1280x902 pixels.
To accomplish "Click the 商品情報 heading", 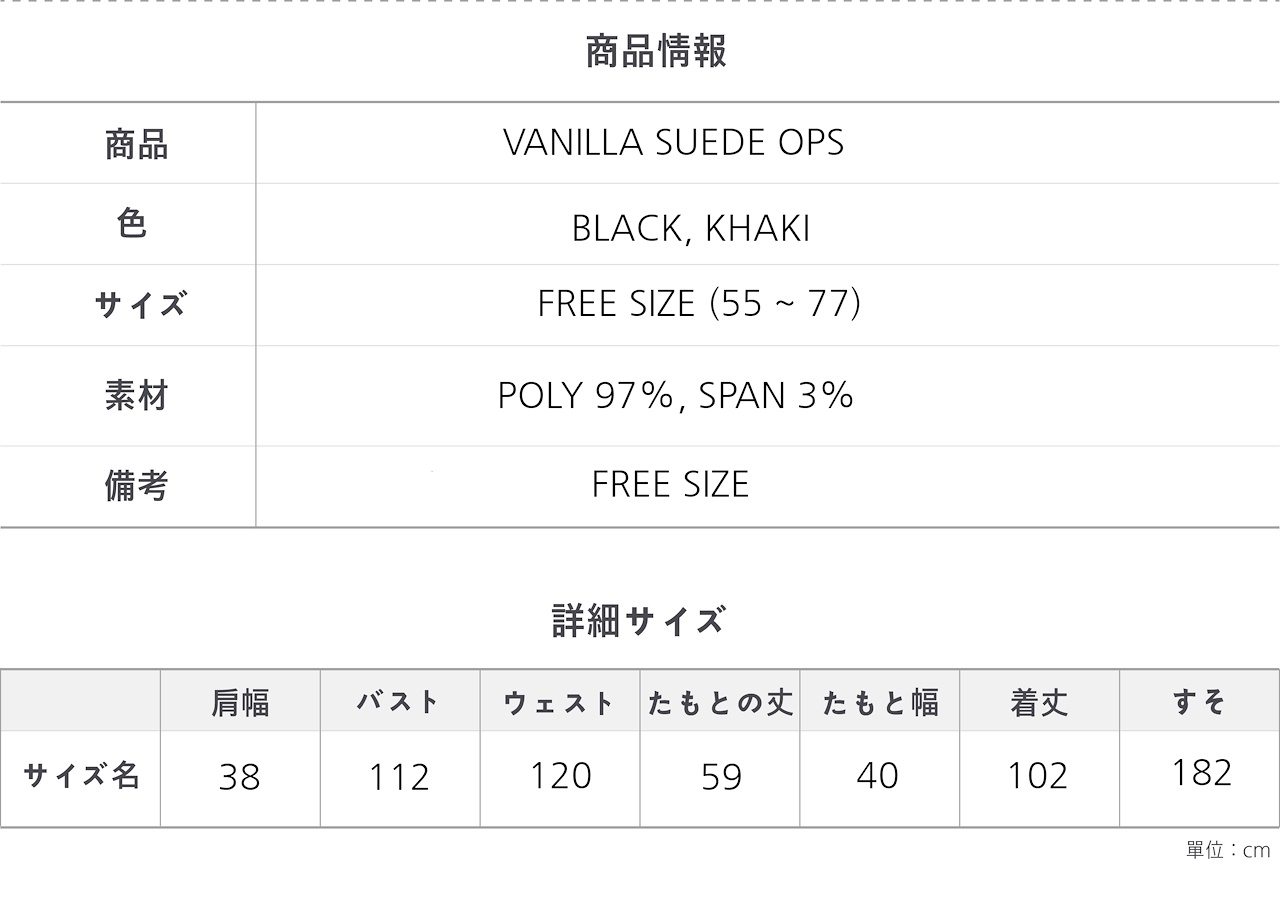I will [x=656, y=51].
